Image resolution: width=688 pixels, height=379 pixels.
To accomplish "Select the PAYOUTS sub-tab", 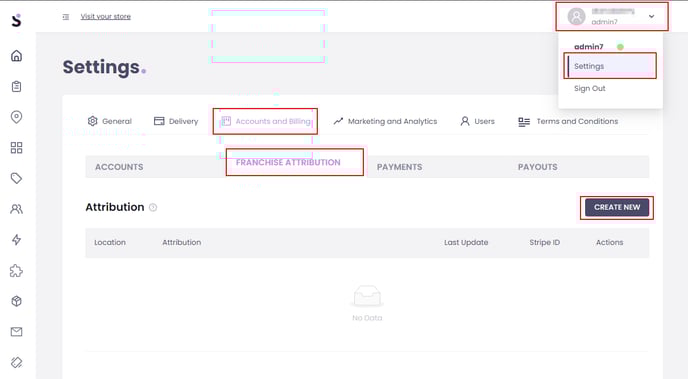I will [x=538, y=167].
